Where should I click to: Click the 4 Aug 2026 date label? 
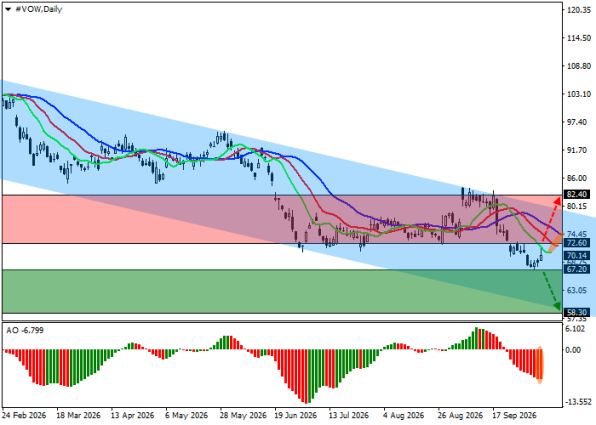[x=404, y=415]
